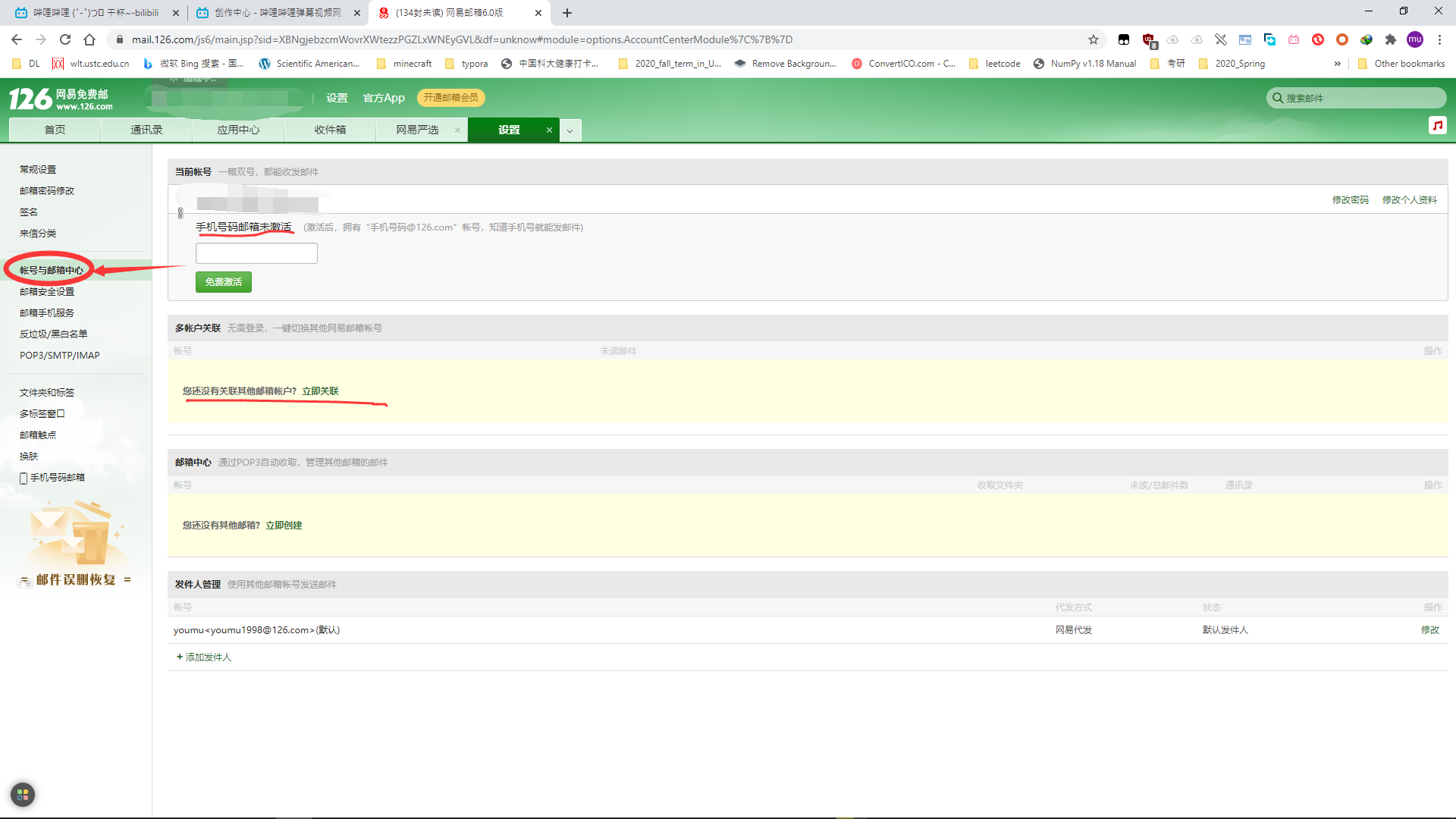Screen dimensions: 1456x819
Task: Expand the hidden bookmarks chevron
Action: (1337, 64)
